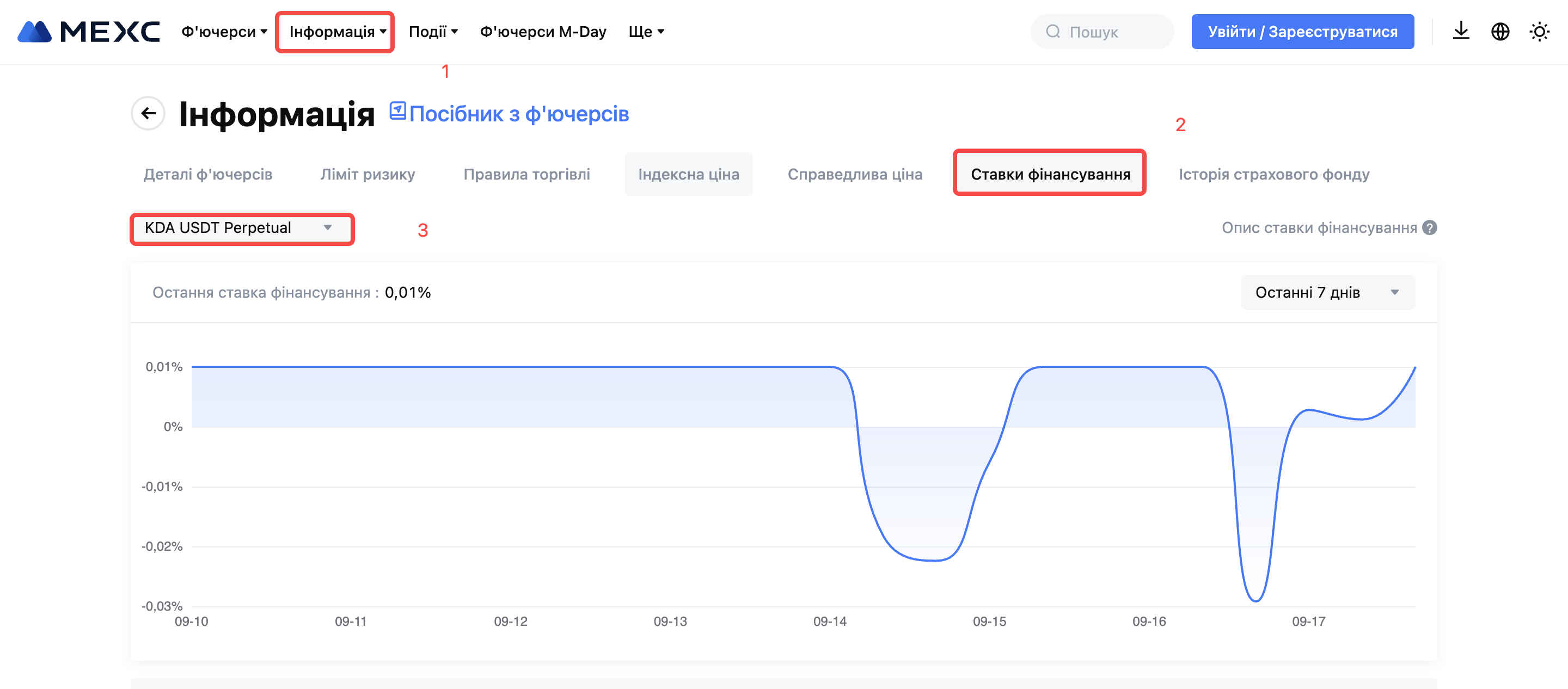Click the back arrow button

coord(148,113)
